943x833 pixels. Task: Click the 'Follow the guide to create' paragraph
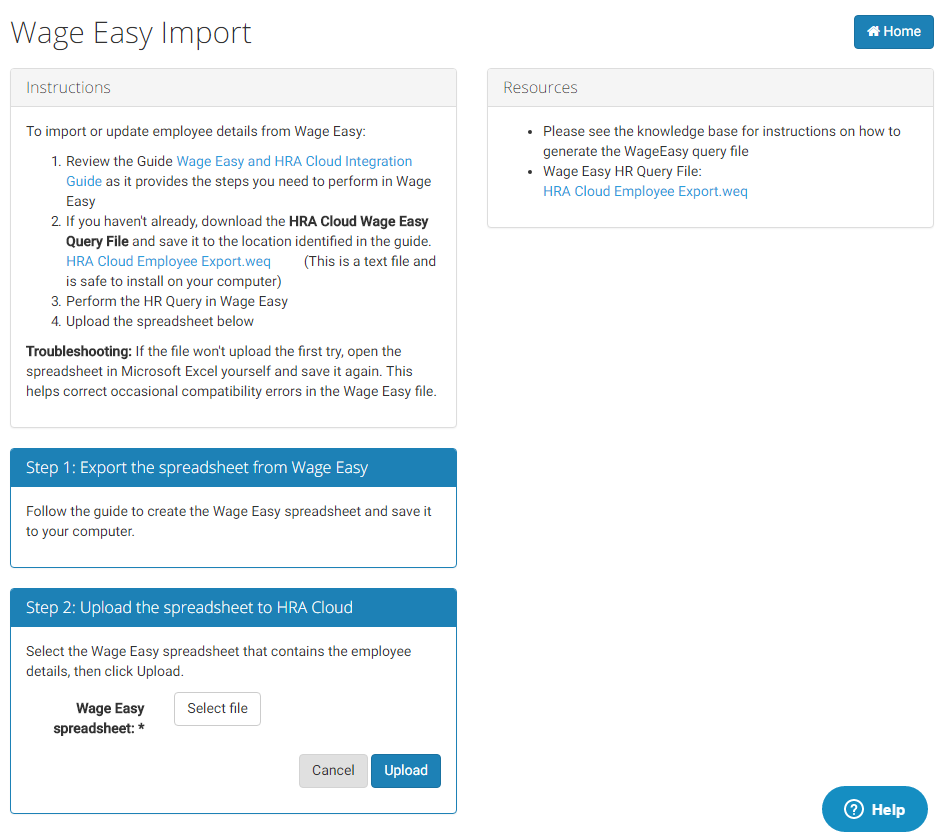tap(229, 521)
